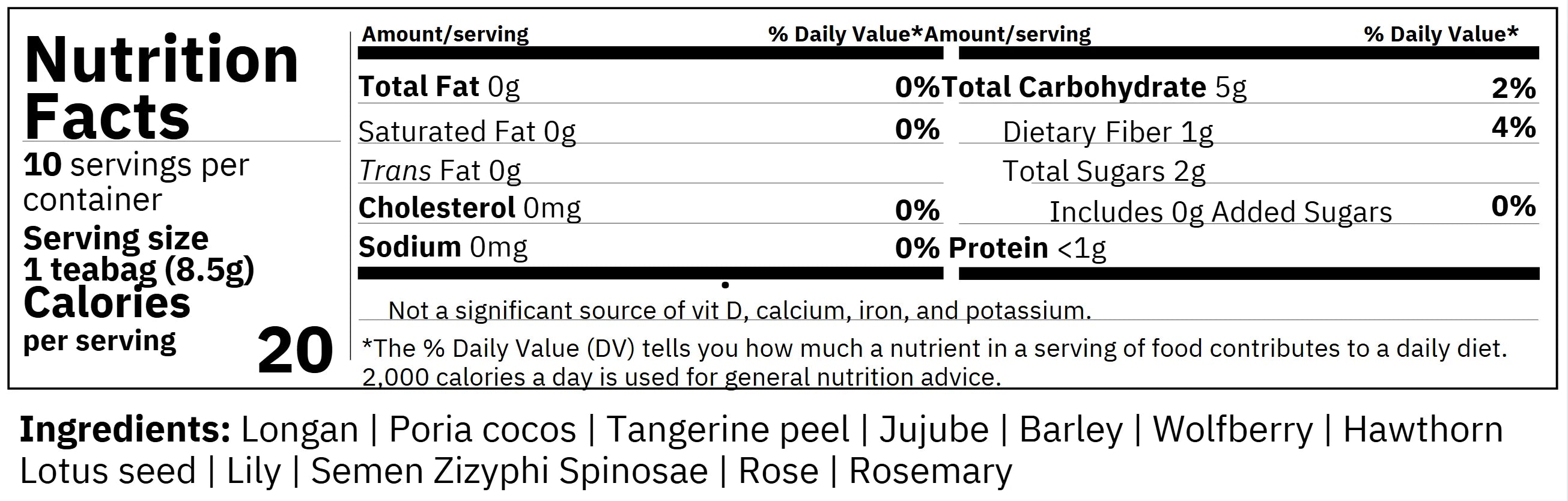Click the Cholesterol 0mg row
Image resolution: width=1568 pixels, height=501 pixels.
tap(469, 208)
